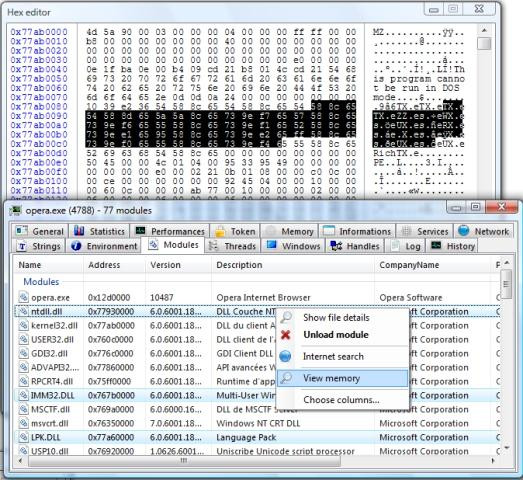Open the Strings tab
The height and width of the screenshot is (480, 523).
click(x=39, y=246)
